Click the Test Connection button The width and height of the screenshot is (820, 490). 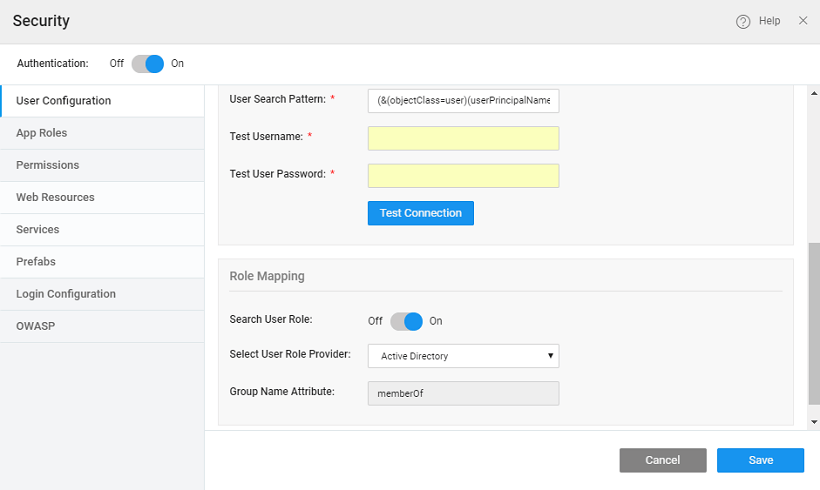420,213
